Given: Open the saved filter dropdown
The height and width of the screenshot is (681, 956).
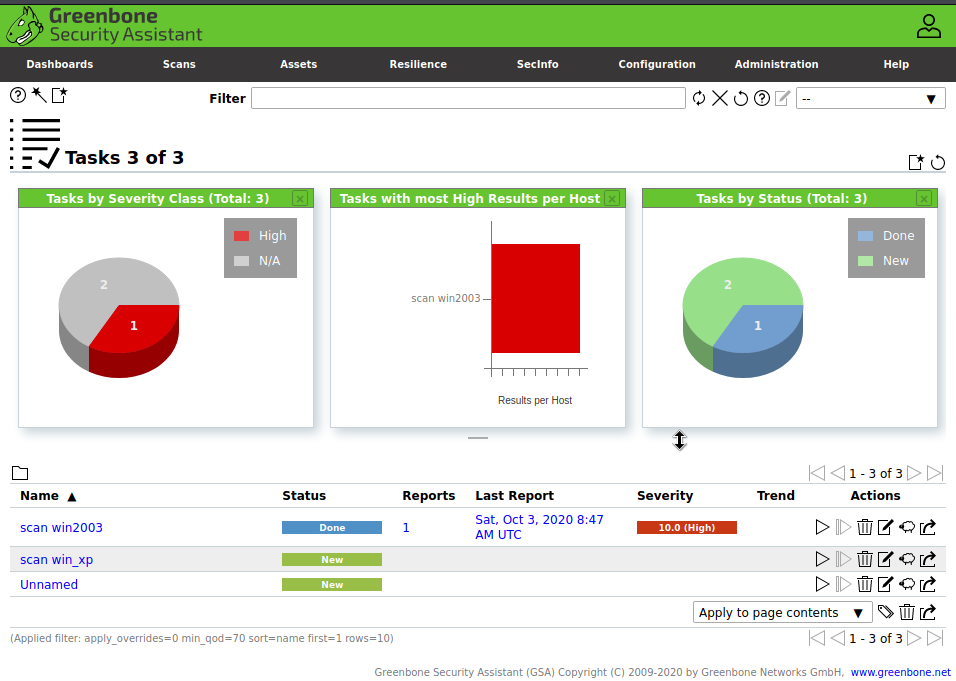Looking at the screenshot, I should (x=871, y=98).
